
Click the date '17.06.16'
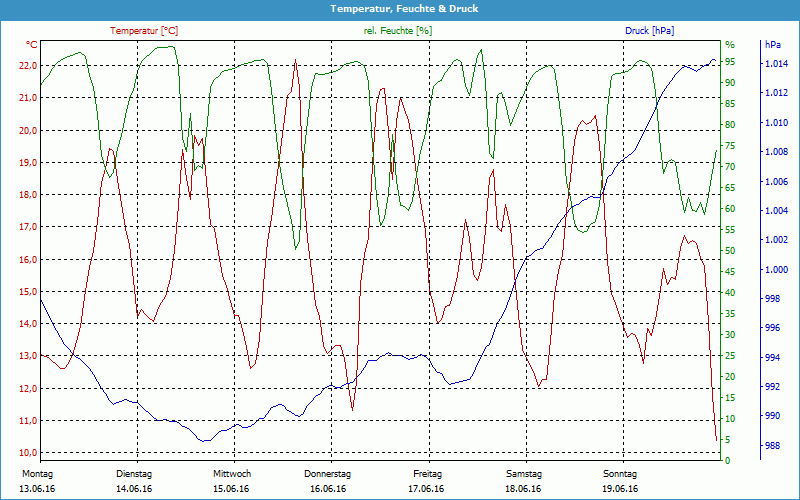pyautogui.click(x=426, y=489)
